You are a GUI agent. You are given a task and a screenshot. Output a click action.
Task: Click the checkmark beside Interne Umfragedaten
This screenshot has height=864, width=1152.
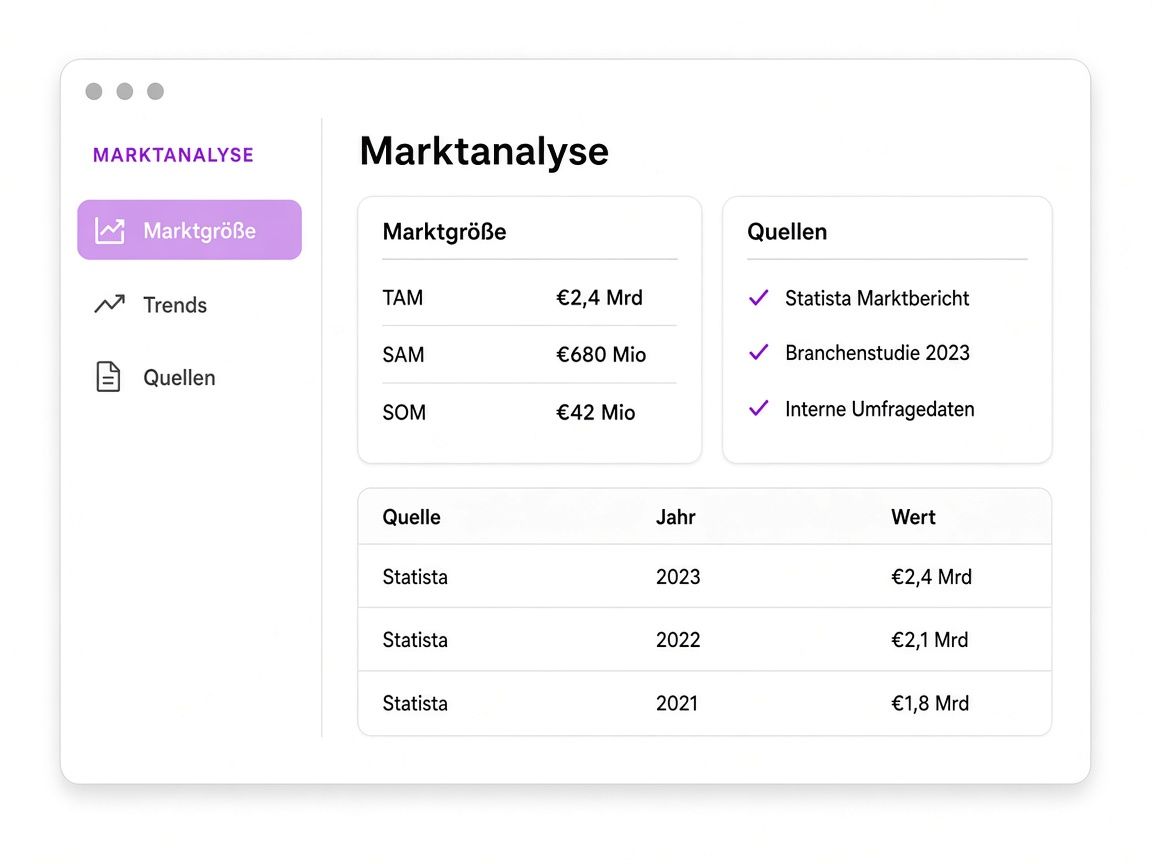click(758, 408)
